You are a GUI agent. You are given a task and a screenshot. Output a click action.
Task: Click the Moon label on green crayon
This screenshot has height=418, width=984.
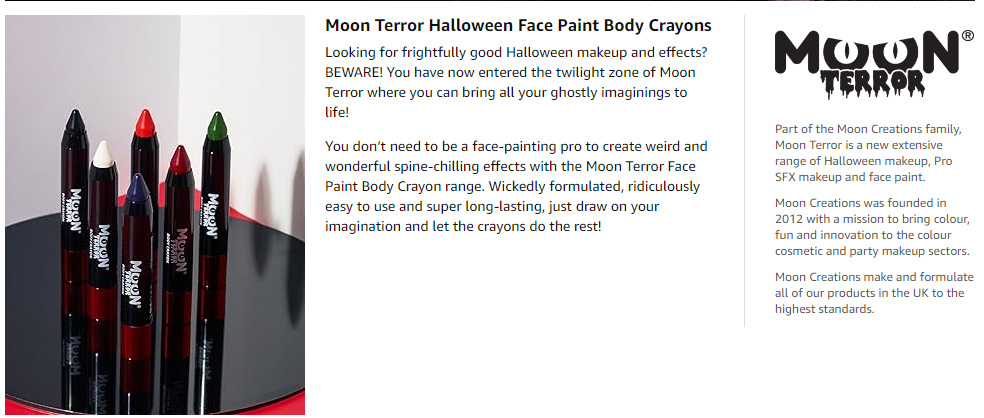[x=213, y=217]
